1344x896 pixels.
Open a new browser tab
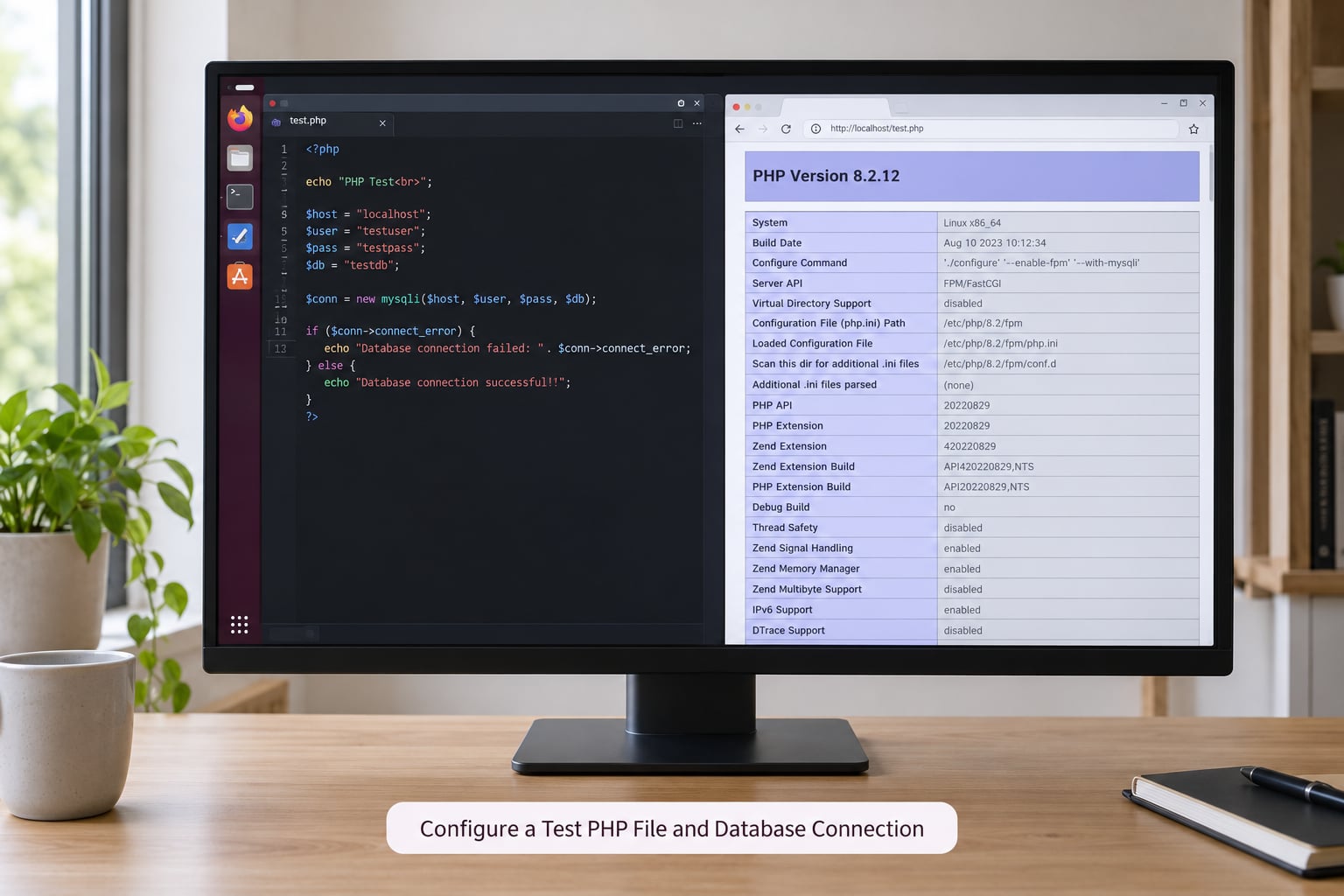900,108
